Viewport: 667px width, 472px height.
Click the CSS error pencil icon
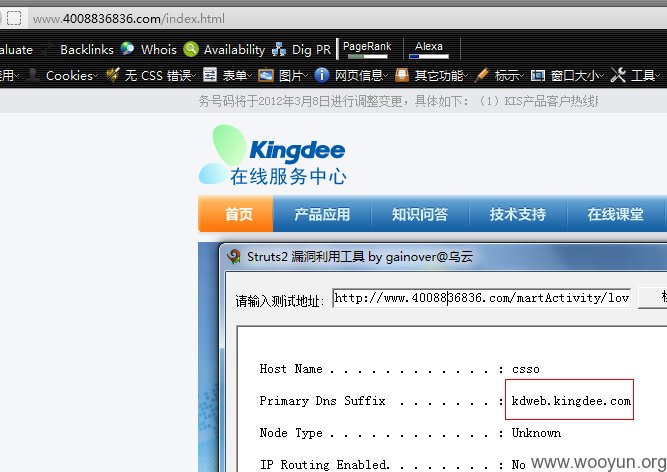click(x=113, y=75)
